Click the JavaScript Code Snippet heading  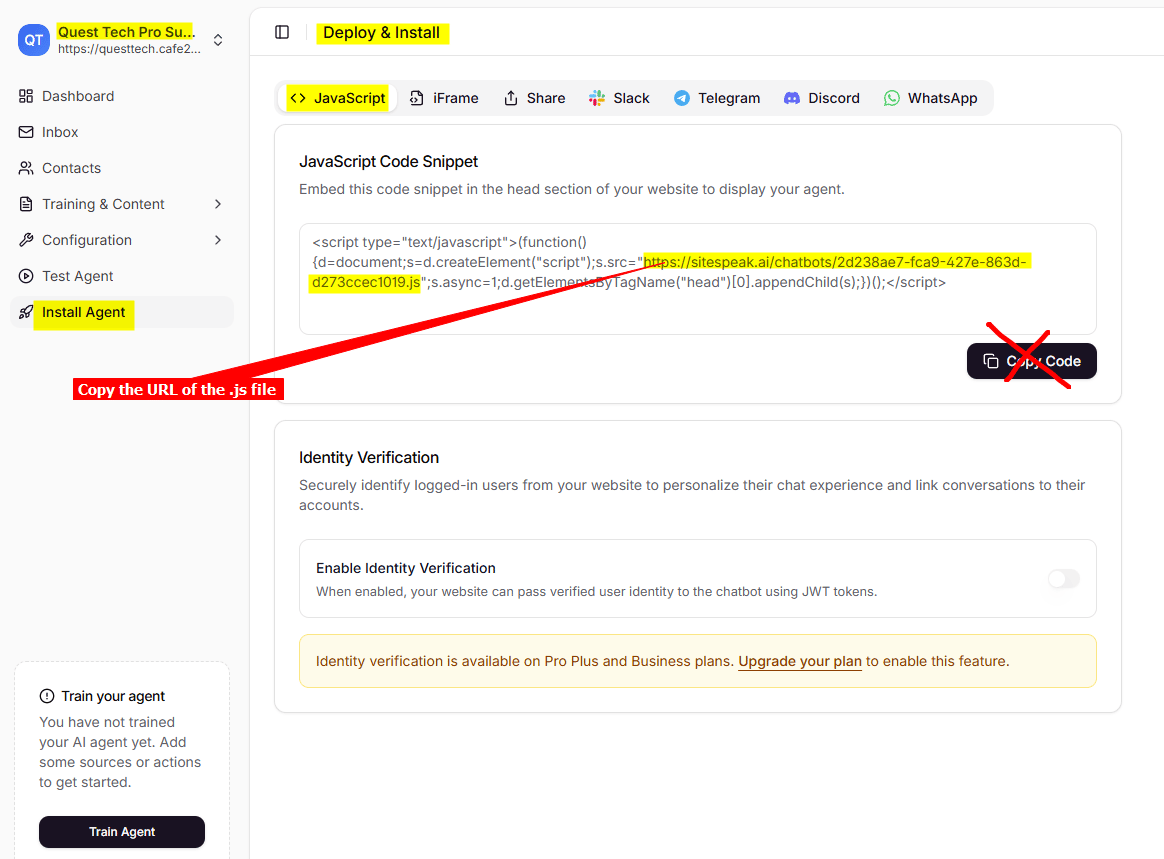(388, 161)
